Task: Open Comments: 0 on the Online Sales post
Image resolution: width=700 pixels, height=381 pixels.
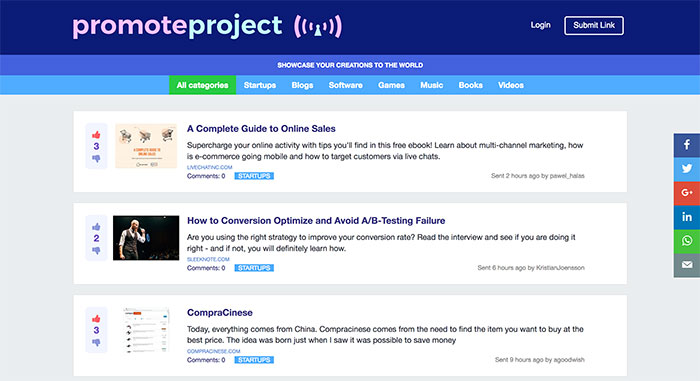Action: click(206, 176)
